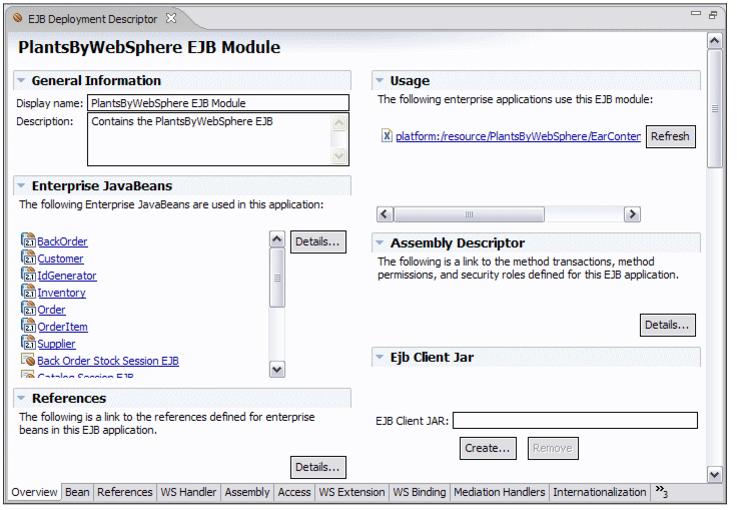This screenshot has height=510, width=737.
Task: Collapse the Assembly Descriptor section
Action: pyautogui.click(x=380, y=243)
